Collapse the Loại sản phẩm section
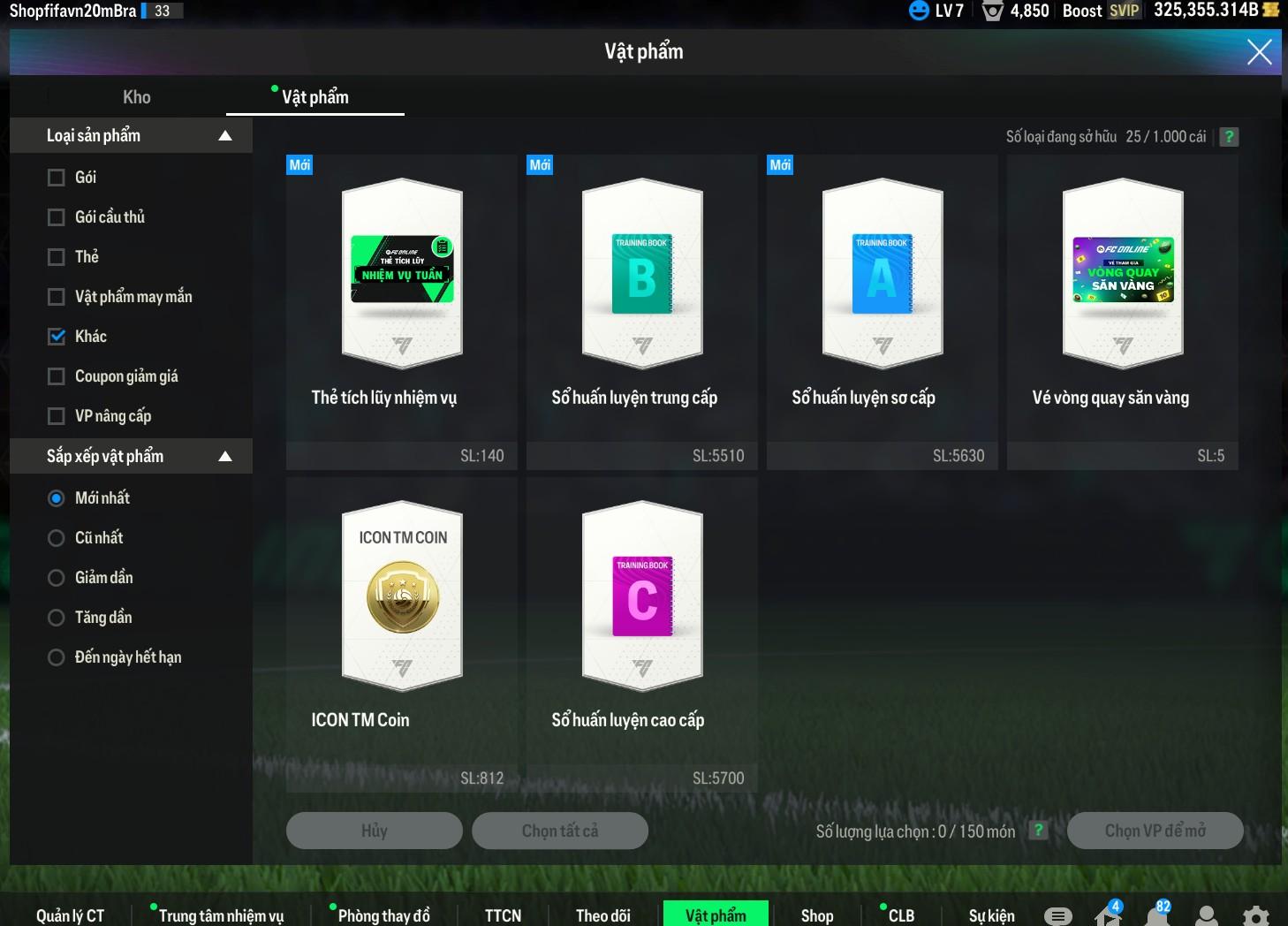Screen dimensions: 1288x926 coord(225,136)
